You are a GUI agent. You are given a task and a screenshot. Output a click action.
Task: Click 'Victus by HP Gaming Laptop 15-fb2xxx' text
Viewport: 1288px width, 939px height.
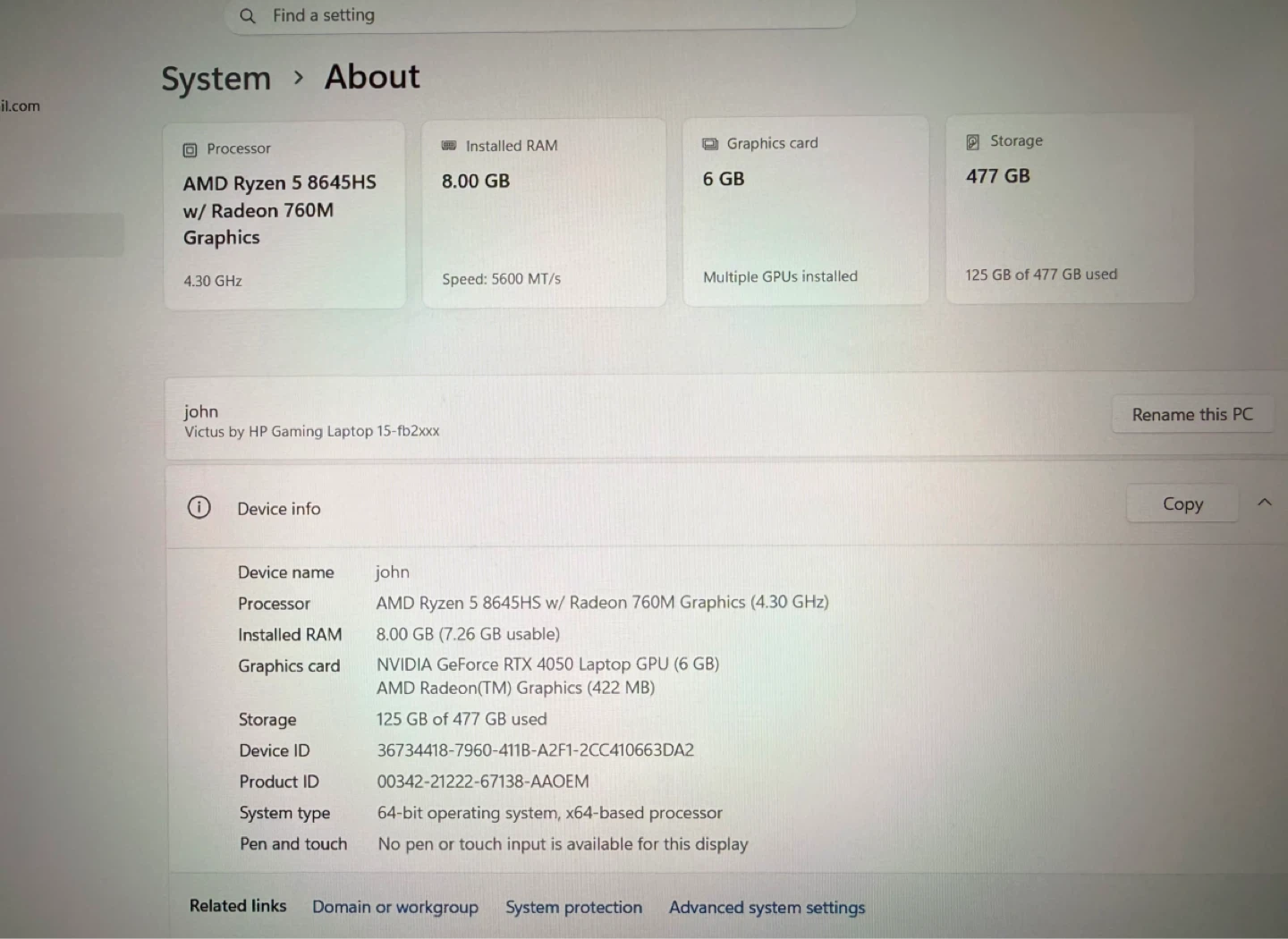pyautogui.click(x=312, y=431)
